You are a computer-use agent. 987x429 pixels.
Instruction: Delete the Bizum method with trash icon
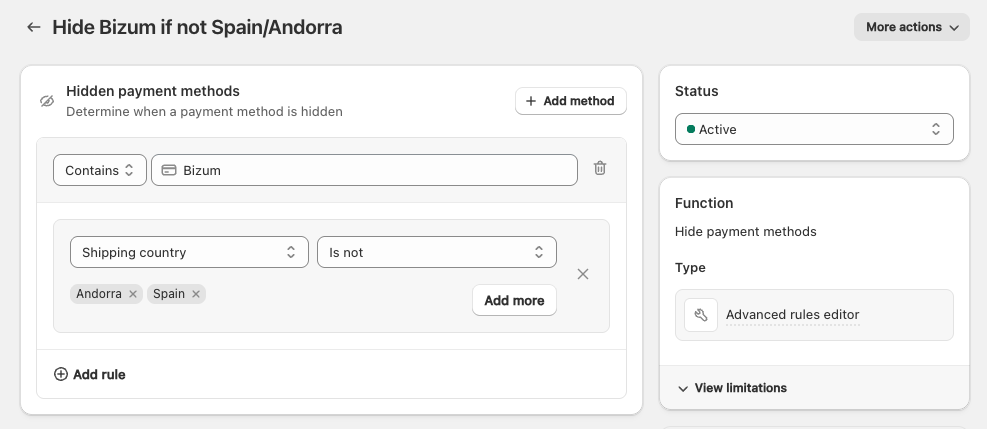tap(600, 169)
